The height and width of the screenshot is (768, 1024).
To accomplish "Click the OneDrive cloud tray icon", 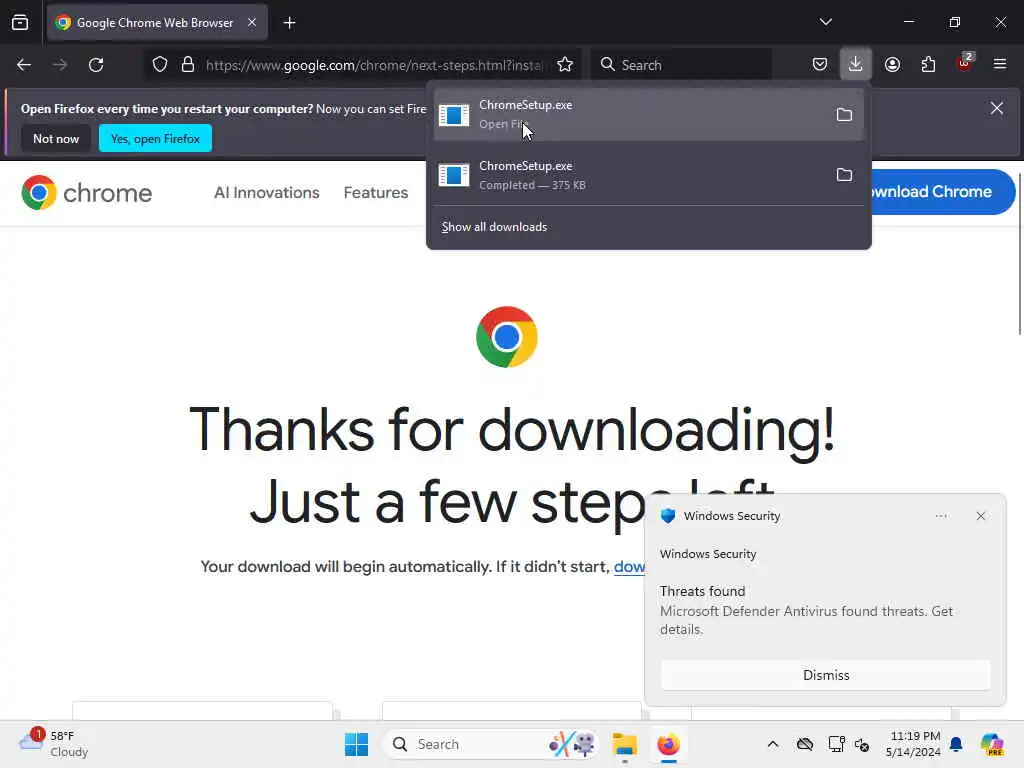I will (x=805, y=744).
